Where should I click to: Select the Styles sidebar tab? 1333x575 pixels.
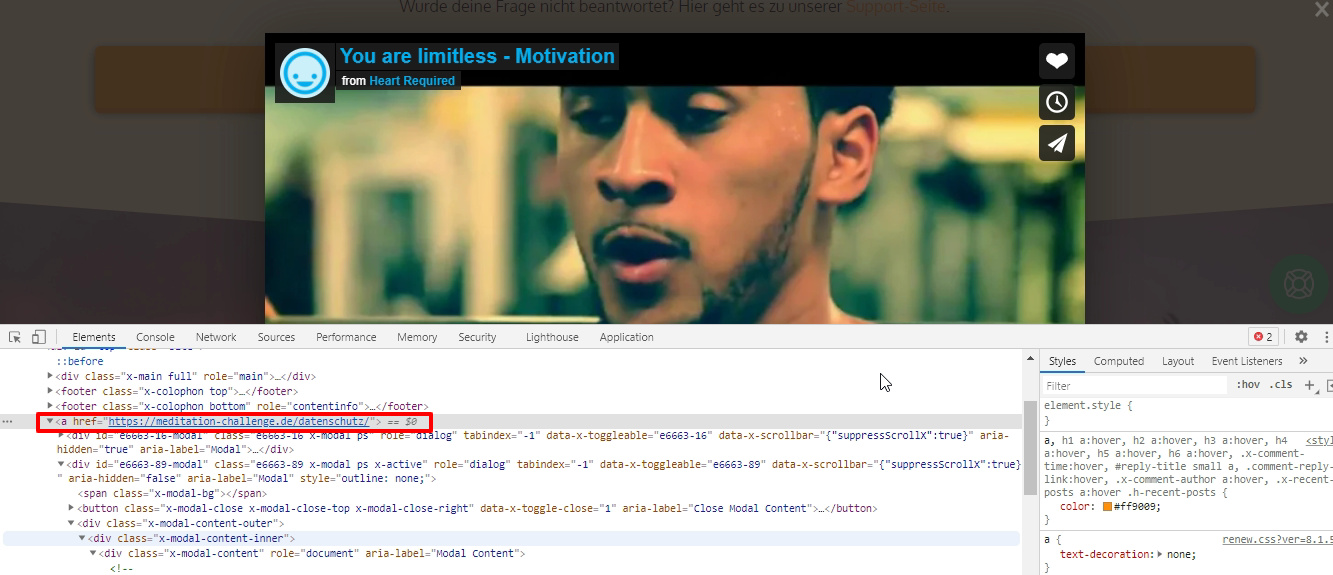pos(1062,361)
